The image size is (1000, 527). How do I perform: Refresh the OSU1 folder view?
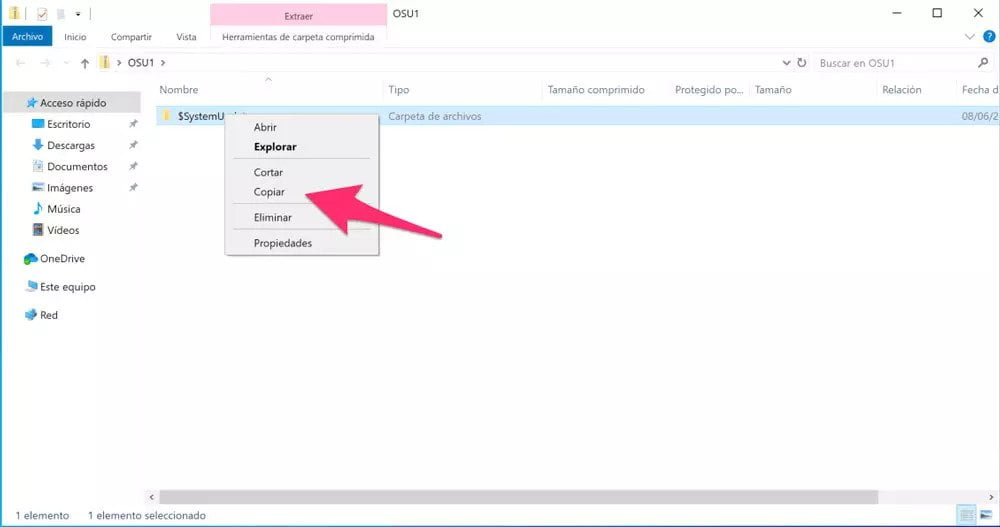(x=801, y=63)
